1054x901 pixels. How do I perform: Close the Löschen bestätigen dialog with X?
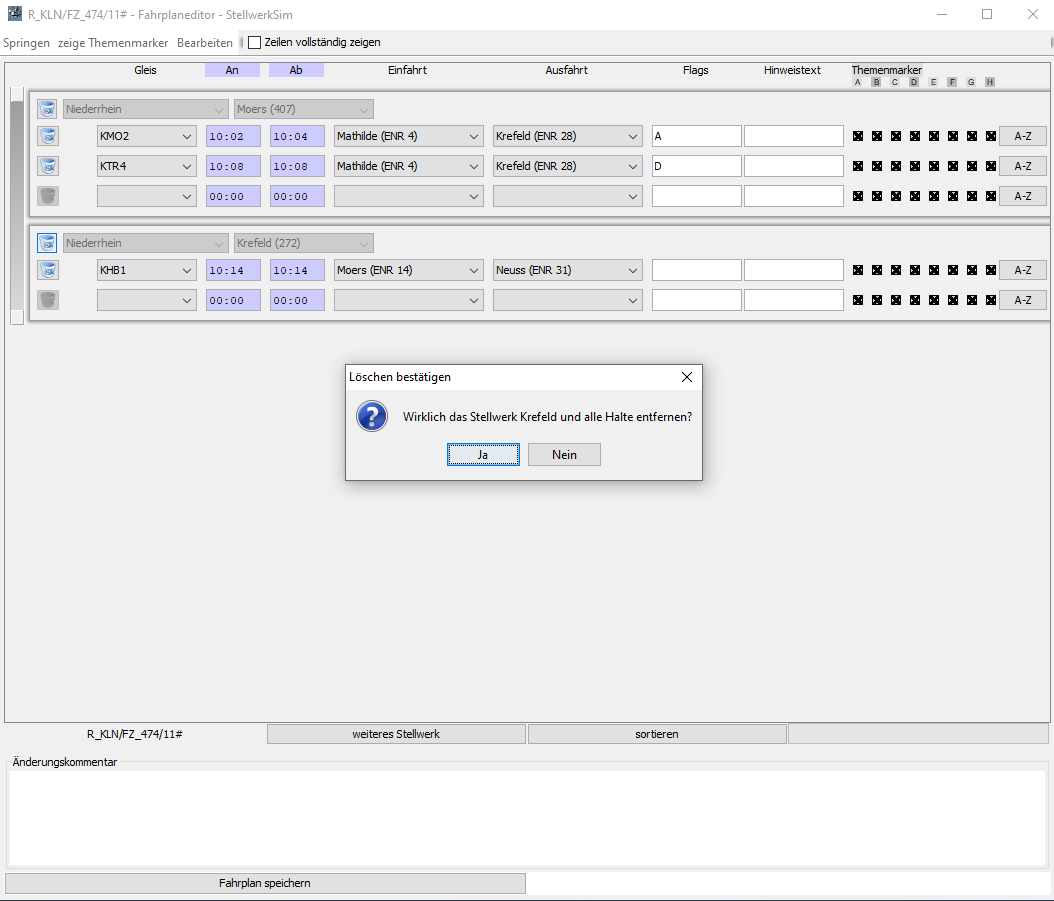point(686,377)
